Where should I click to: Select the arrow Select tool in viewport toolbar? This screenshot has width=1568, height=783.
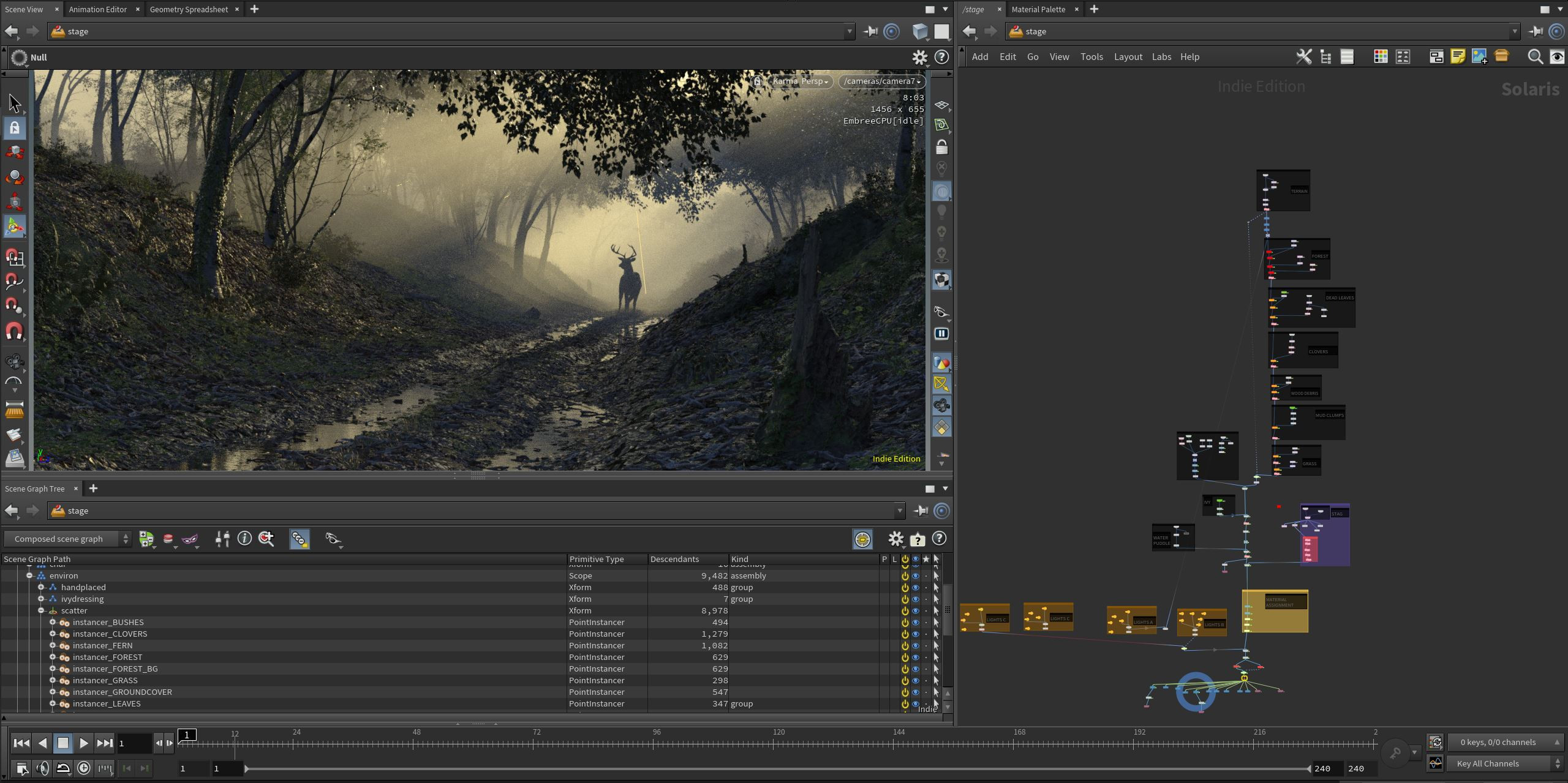(15, 103)
